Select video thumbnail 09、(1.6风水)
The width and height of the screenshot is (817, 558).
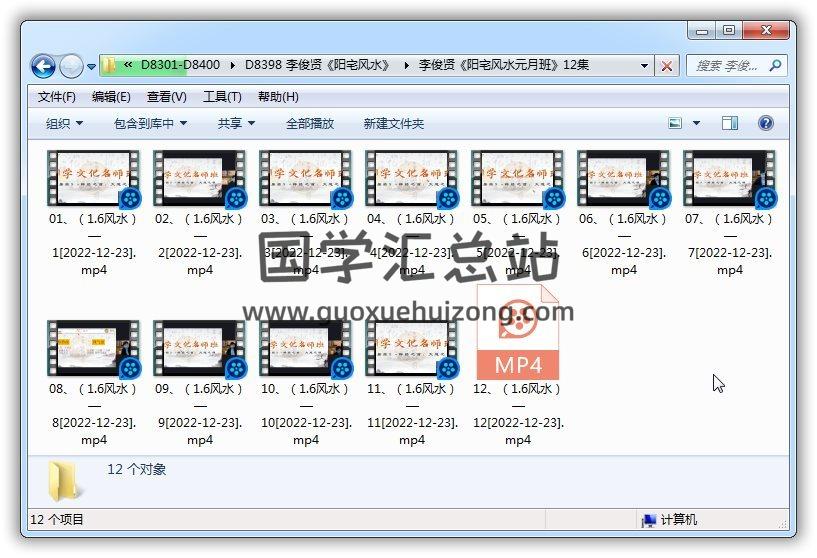point(200,349)
